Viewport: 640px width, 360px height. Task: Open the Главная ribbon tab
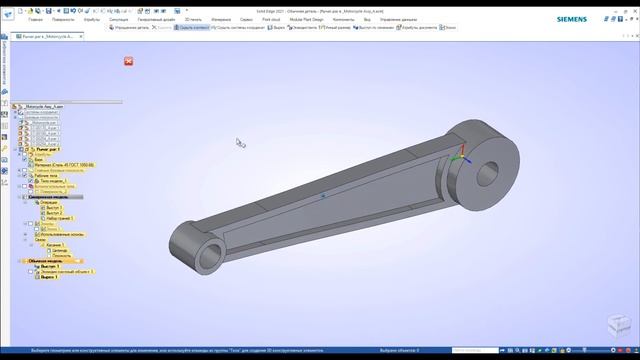(36, 19)
